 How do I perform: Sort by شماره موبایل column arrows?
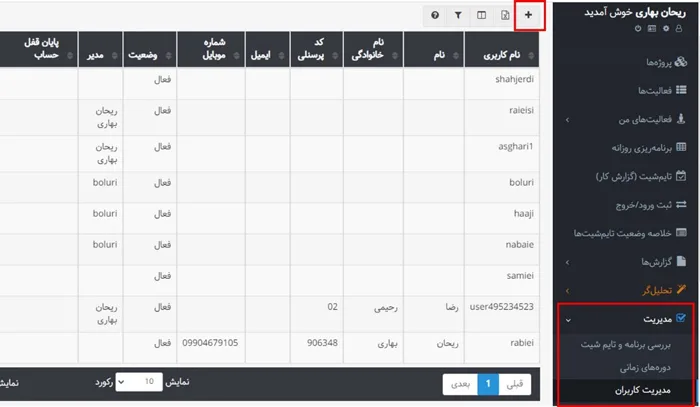237,55
